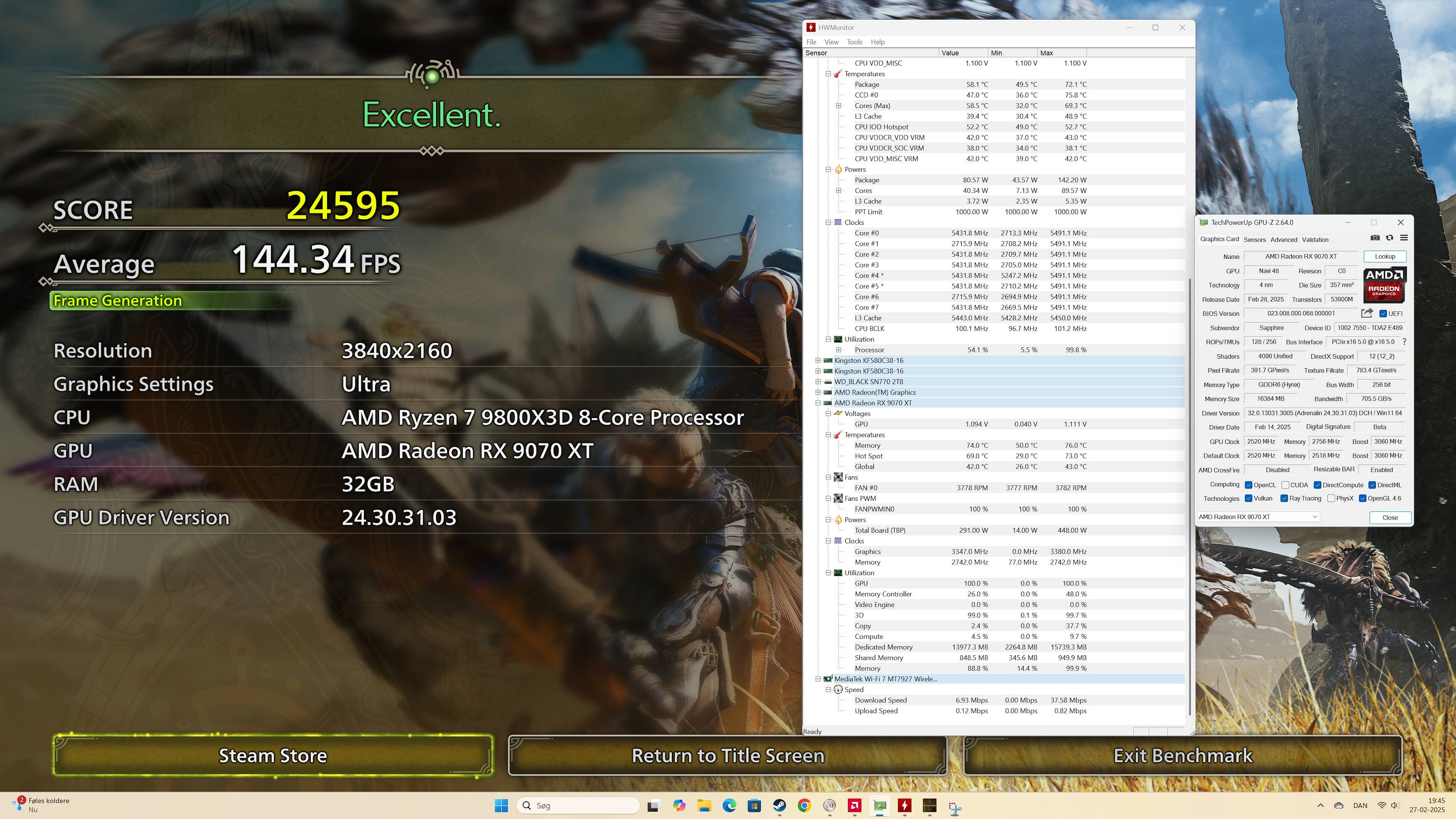Click the WD_BLACK SN770 drive icon
Image resolution: width=1456 pixels, height=819 pixels.
828,382
